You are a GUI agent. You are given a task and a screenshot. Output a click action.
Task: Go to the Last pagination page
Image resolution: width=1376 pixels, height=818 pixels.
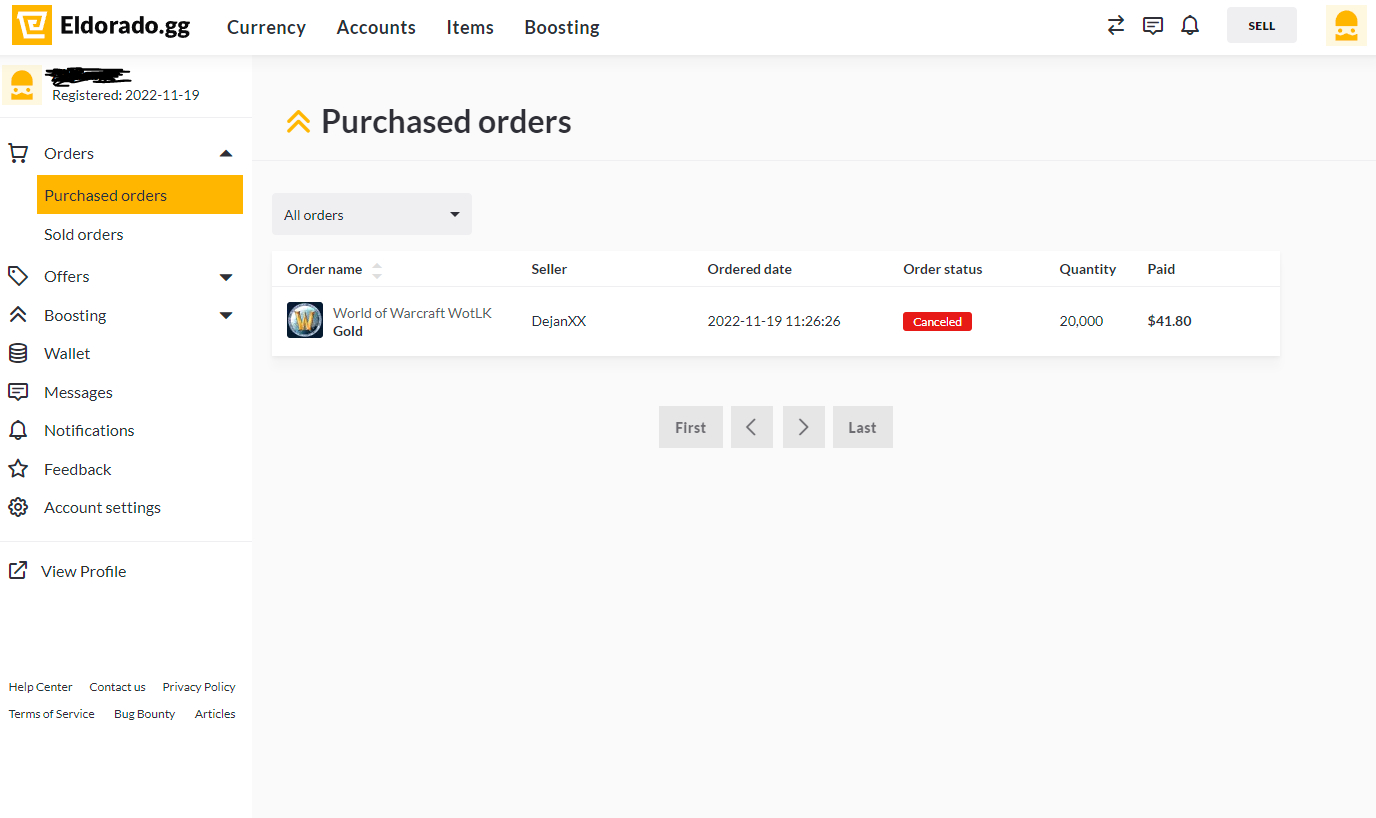pyautogui.click(x=862, y=427)
